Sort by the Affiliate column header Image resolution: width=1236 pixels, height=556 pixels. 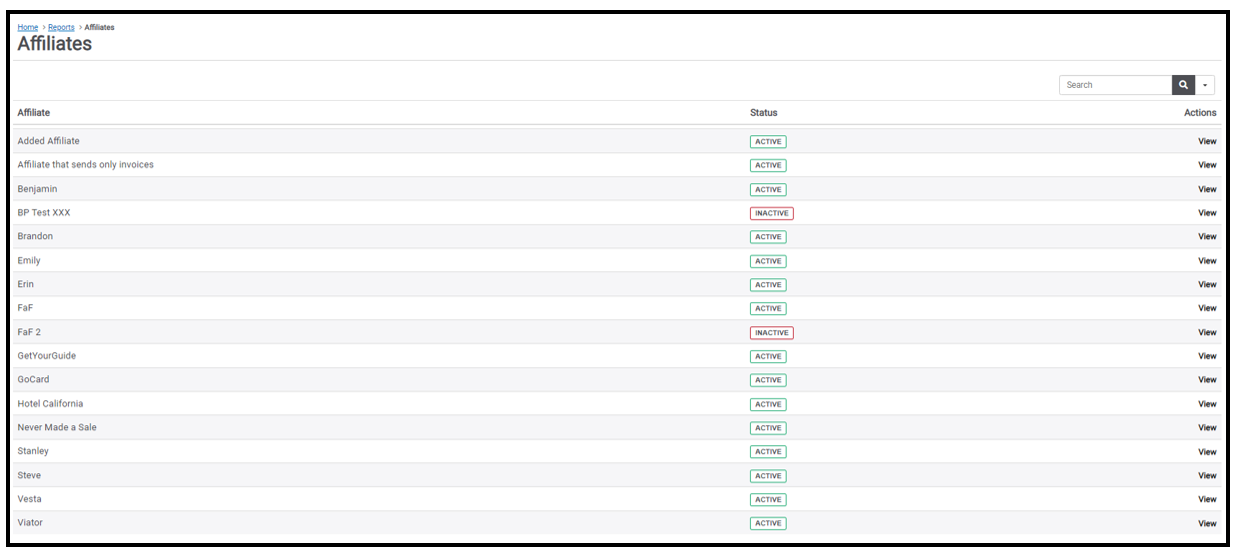(34, 113)
